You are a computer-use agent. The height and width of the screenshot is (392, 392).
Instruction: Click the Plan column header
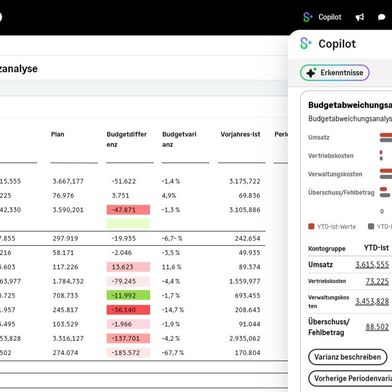(x=58, y=134)
